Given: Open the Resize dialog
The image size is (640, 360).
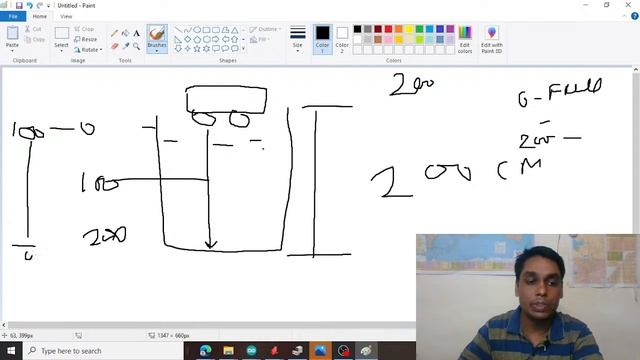Looking at the screenshot, I should pos(85,39).
